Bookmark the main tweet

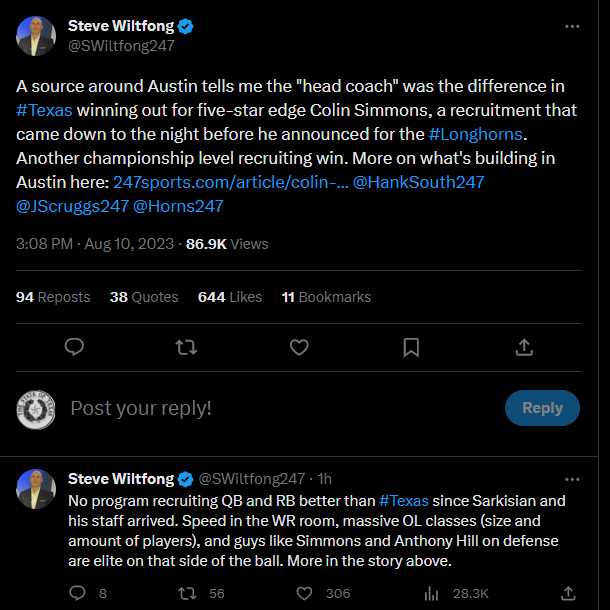coord(411,347)
